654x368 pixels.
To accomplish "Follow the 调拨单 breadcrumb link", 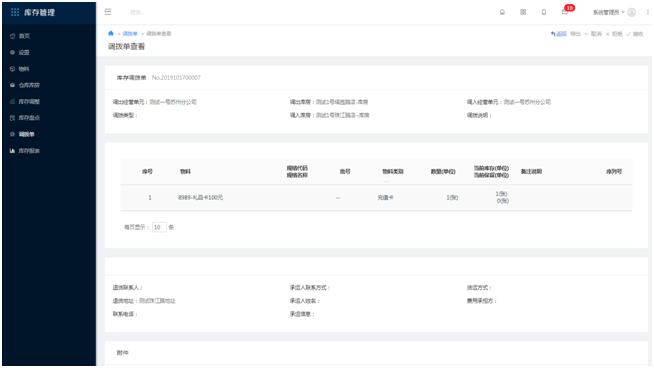I will [x=130, y=34].
